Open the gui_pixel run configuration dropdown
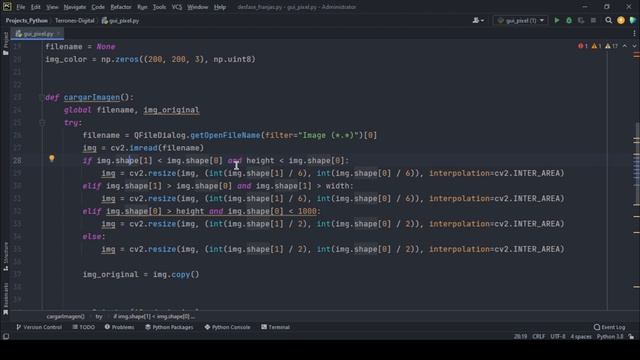 click(521, 20)
